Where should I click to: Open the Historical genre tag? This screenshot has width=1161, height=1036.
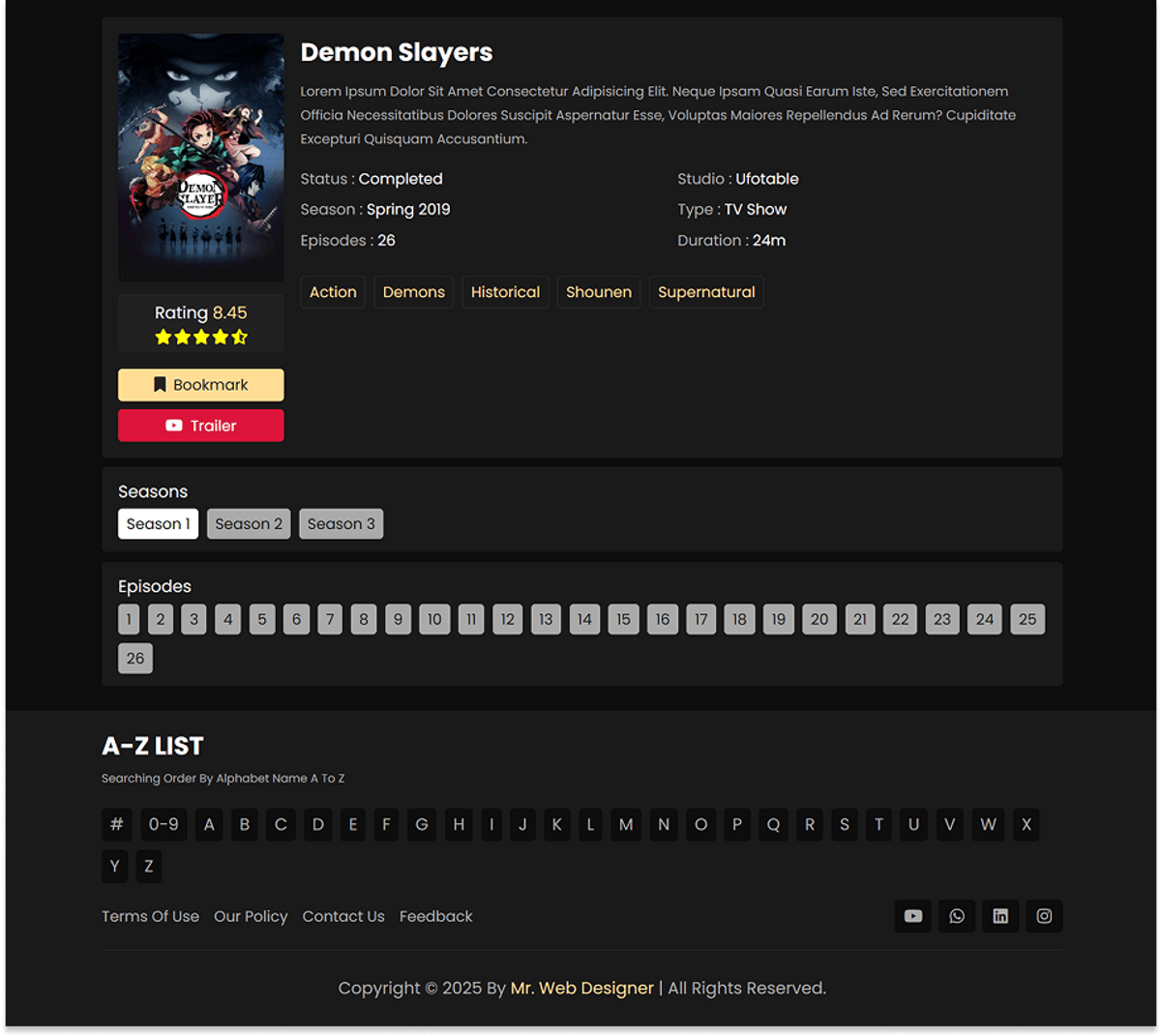point(505,292)
